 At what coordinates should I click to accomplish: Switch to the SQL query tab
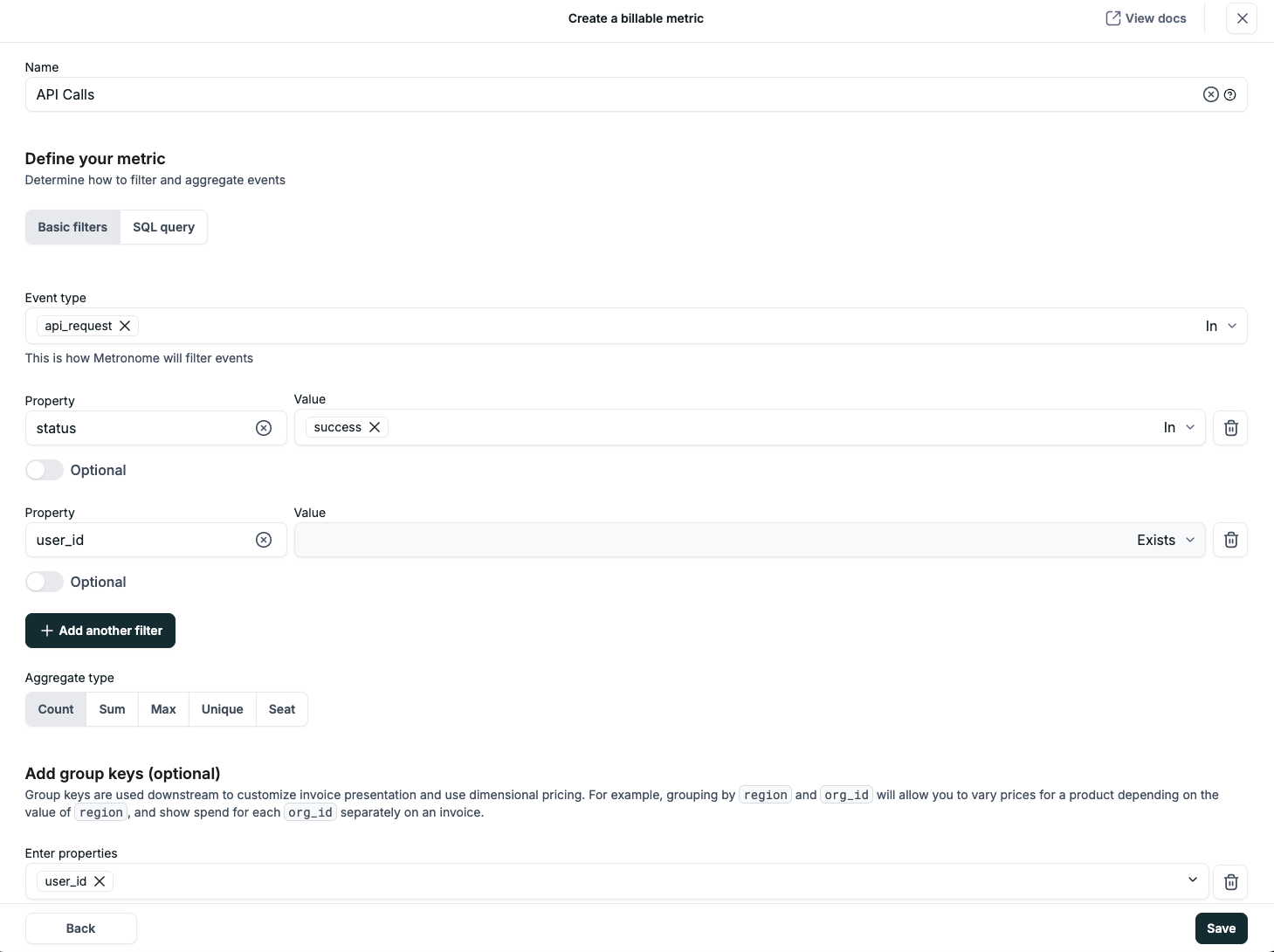(163, 227)
